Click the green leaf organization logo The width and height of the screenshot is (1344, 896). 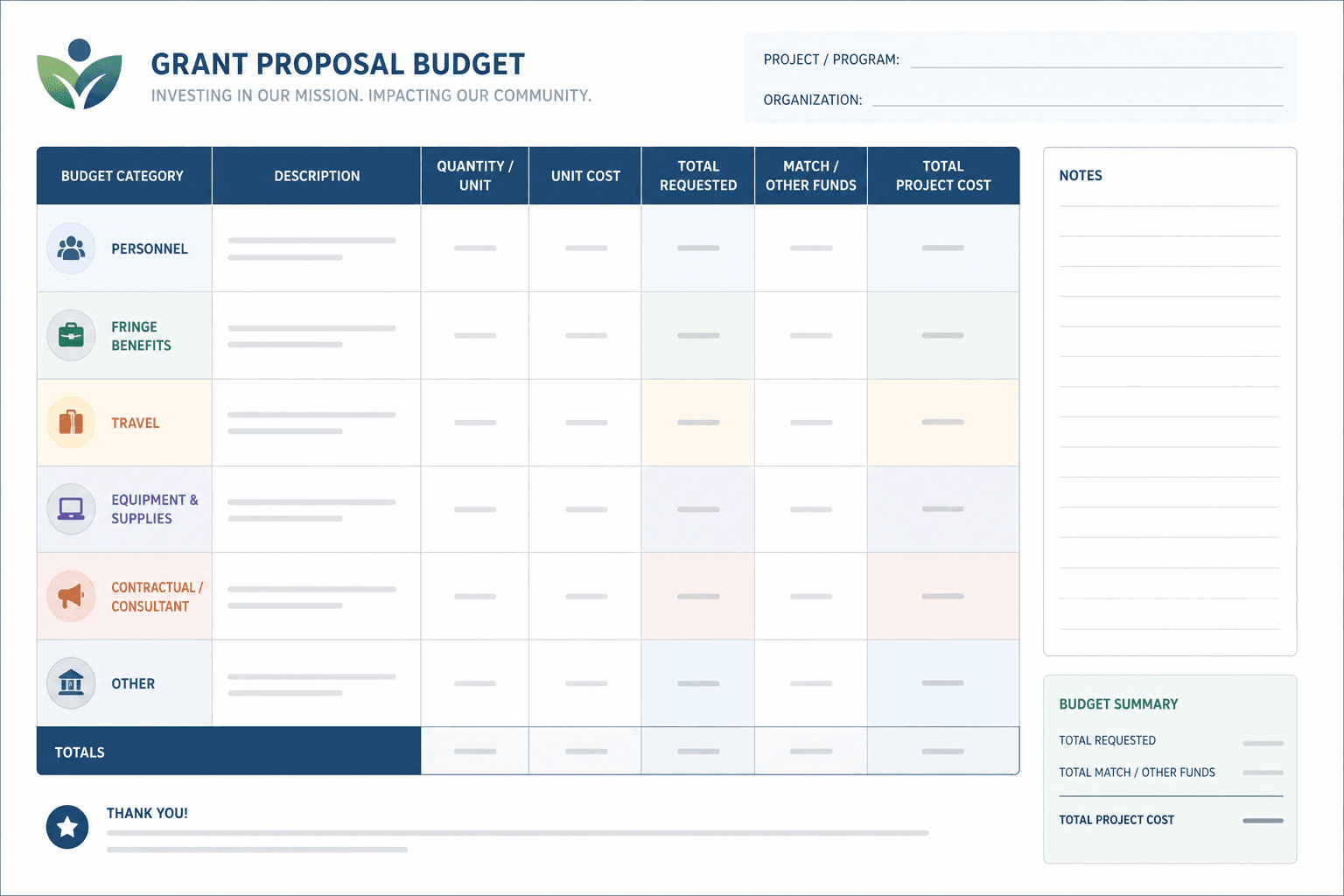click(x=79, y=74)
